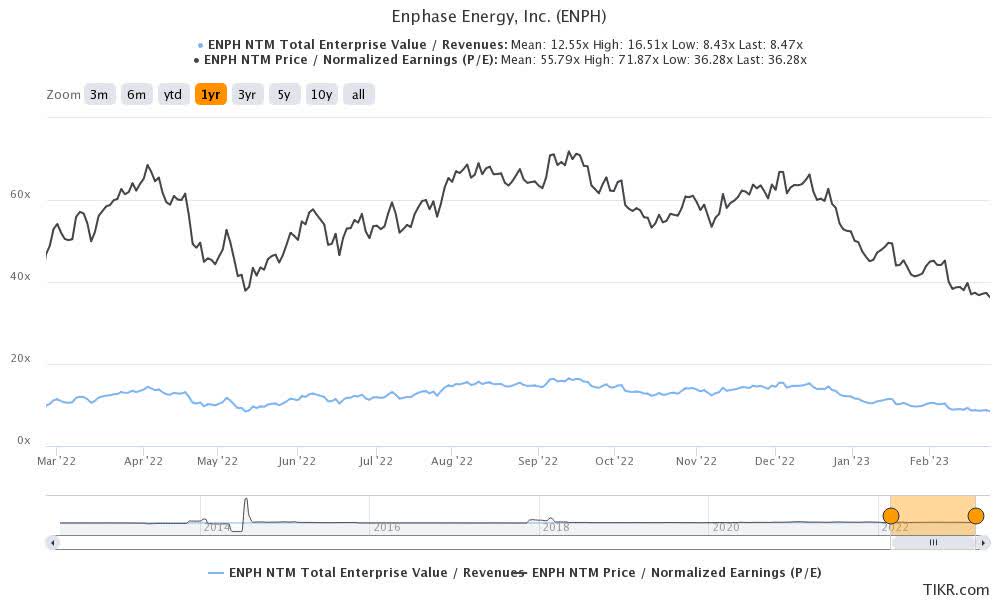This screenshot has width=1000, height=600.
Task: Open the 10y chart view
Action: point(320,94)
